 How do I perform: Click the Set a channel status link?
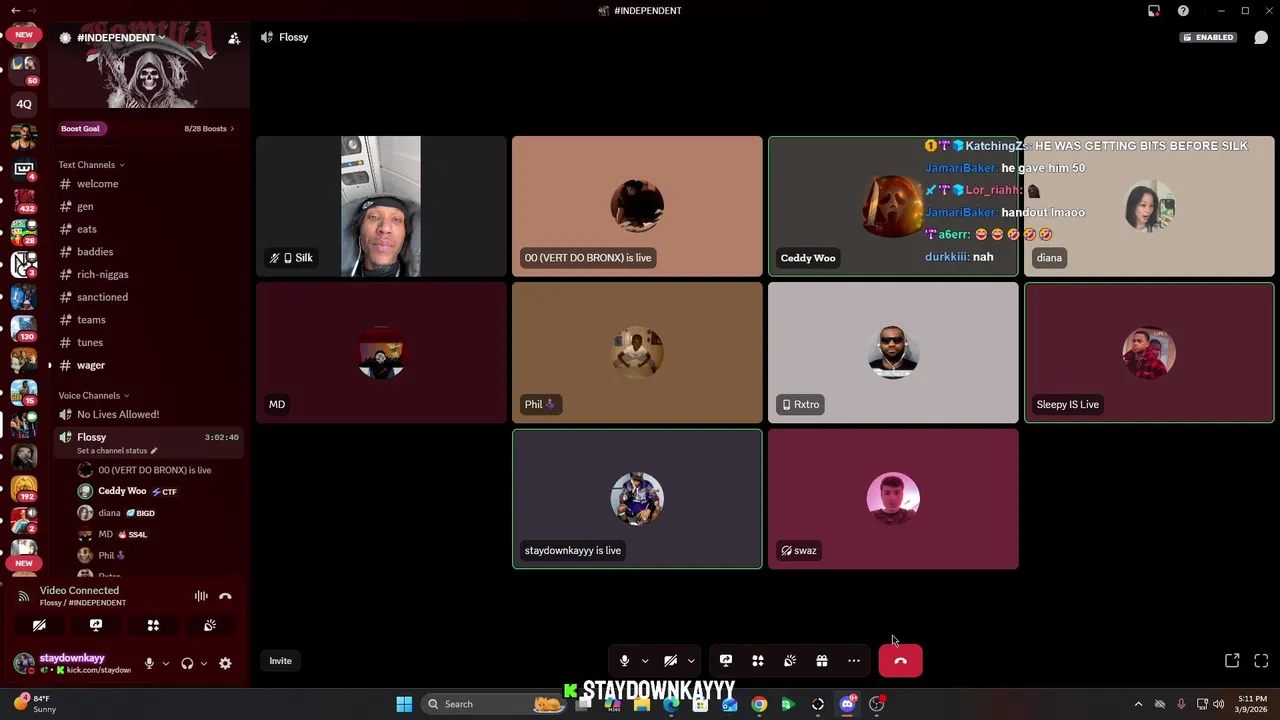coord(117,451)
